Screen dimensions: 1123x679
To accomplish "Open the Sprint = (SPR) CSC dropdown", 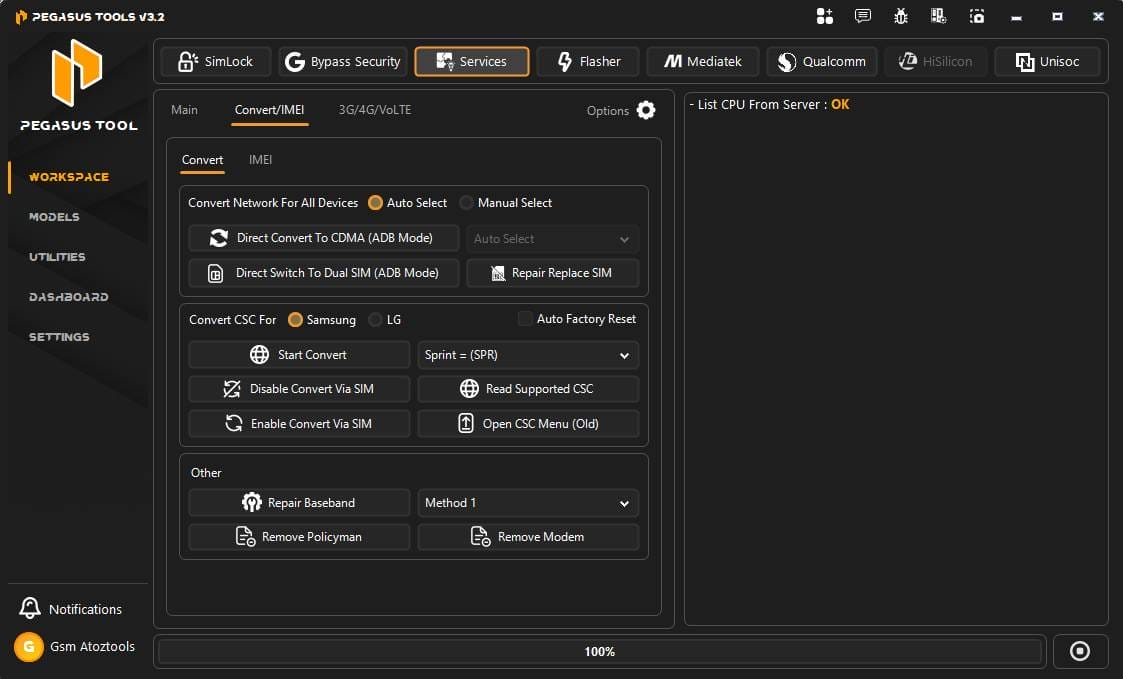I will click(528, 355).
